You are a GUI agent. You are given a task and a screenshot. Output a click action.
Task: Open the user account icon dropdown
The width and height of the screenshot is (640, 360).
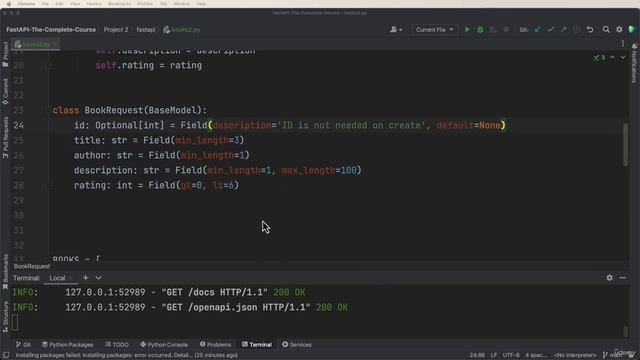coord(396,29)
